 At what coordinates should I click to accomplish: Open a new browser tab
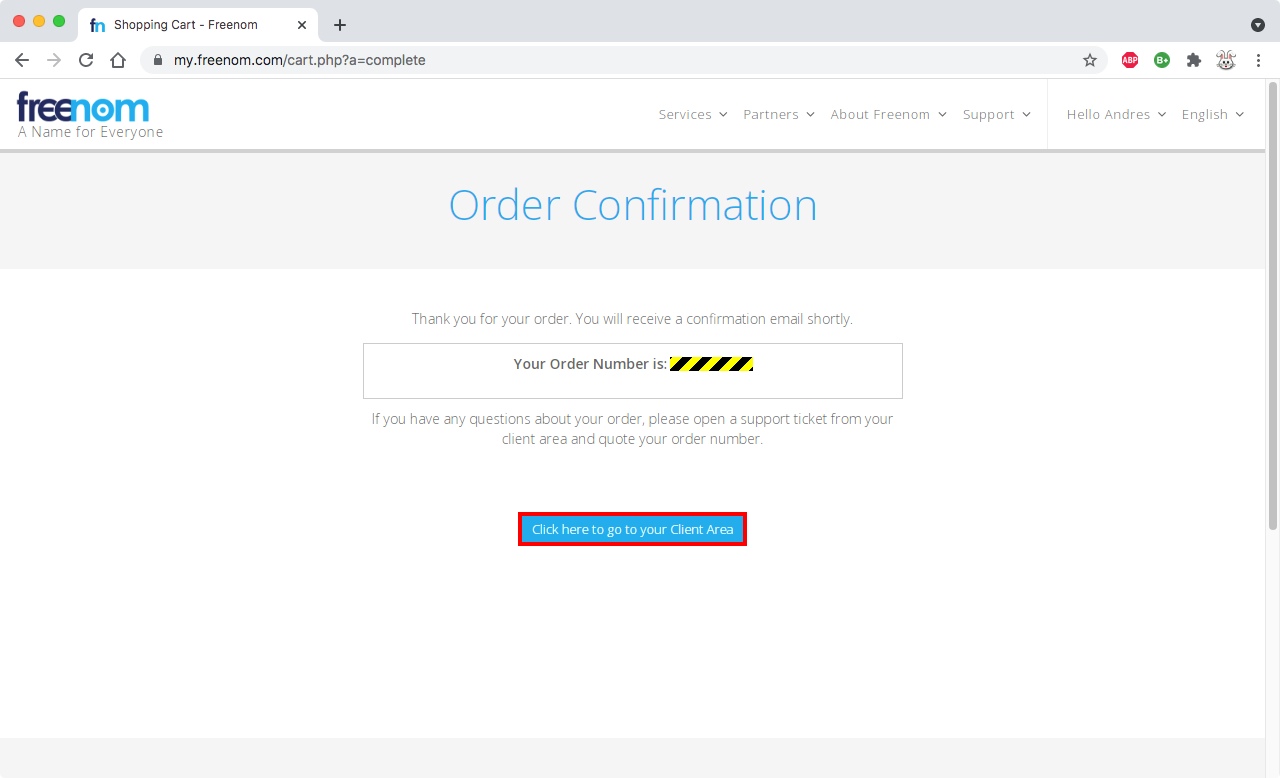pos(340,25)
